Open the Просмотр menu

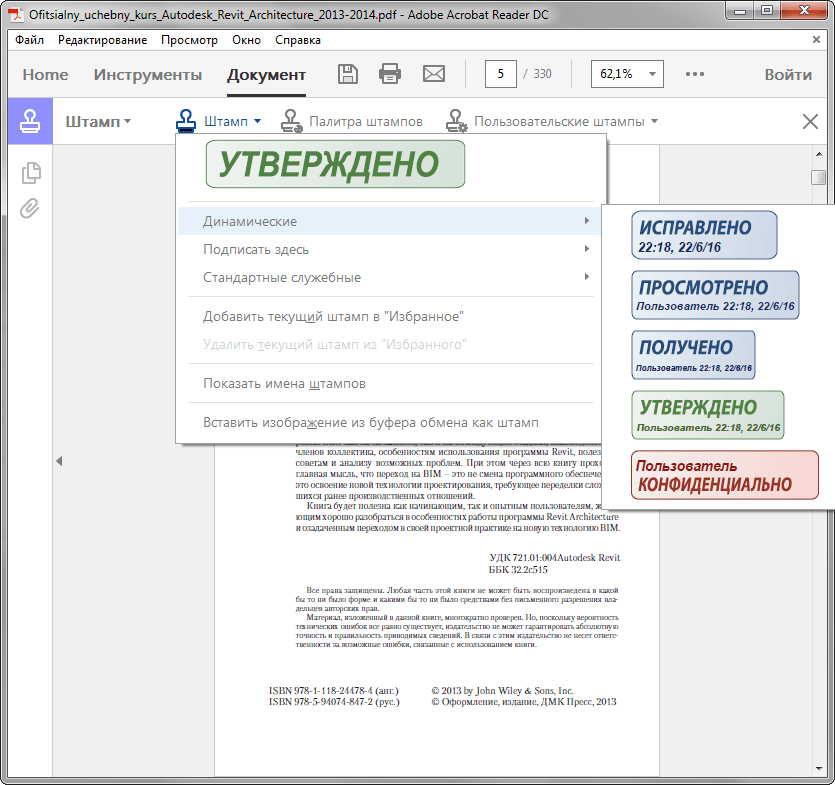tap(190, 40)
